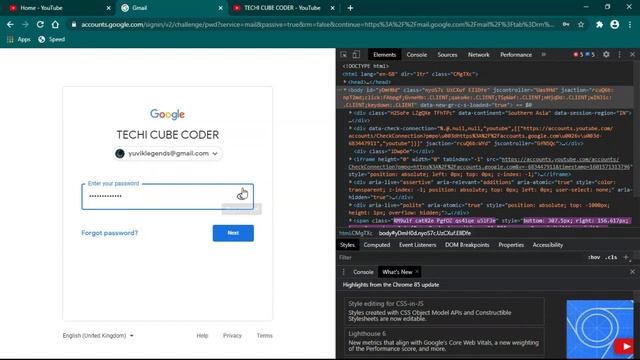Toggle the :hov element state panel
640x360 pixels.
point(594,257)
